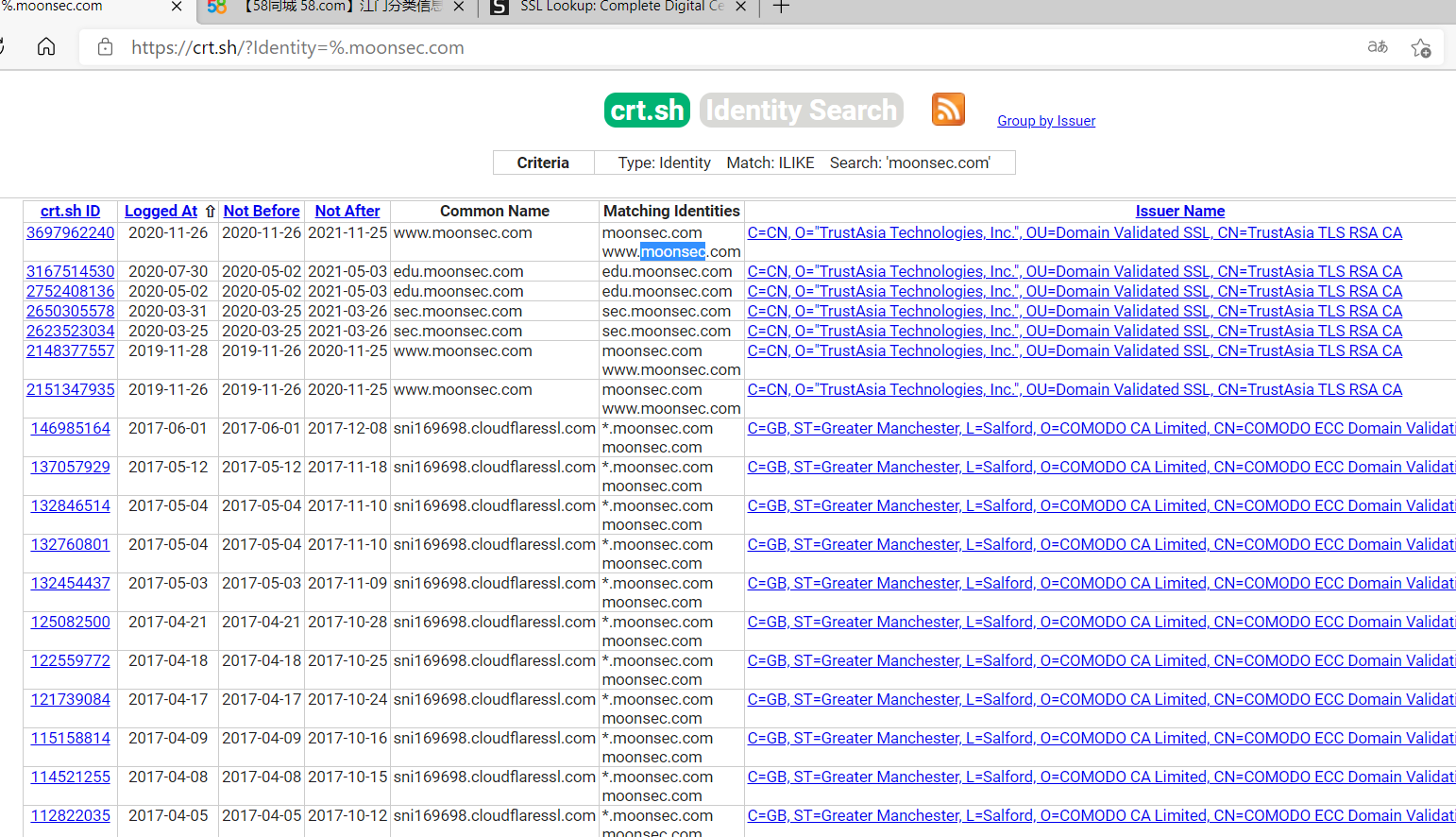Open the orange RSS feed icon
The image size is (1456, 837).
(x=948, y=110)
